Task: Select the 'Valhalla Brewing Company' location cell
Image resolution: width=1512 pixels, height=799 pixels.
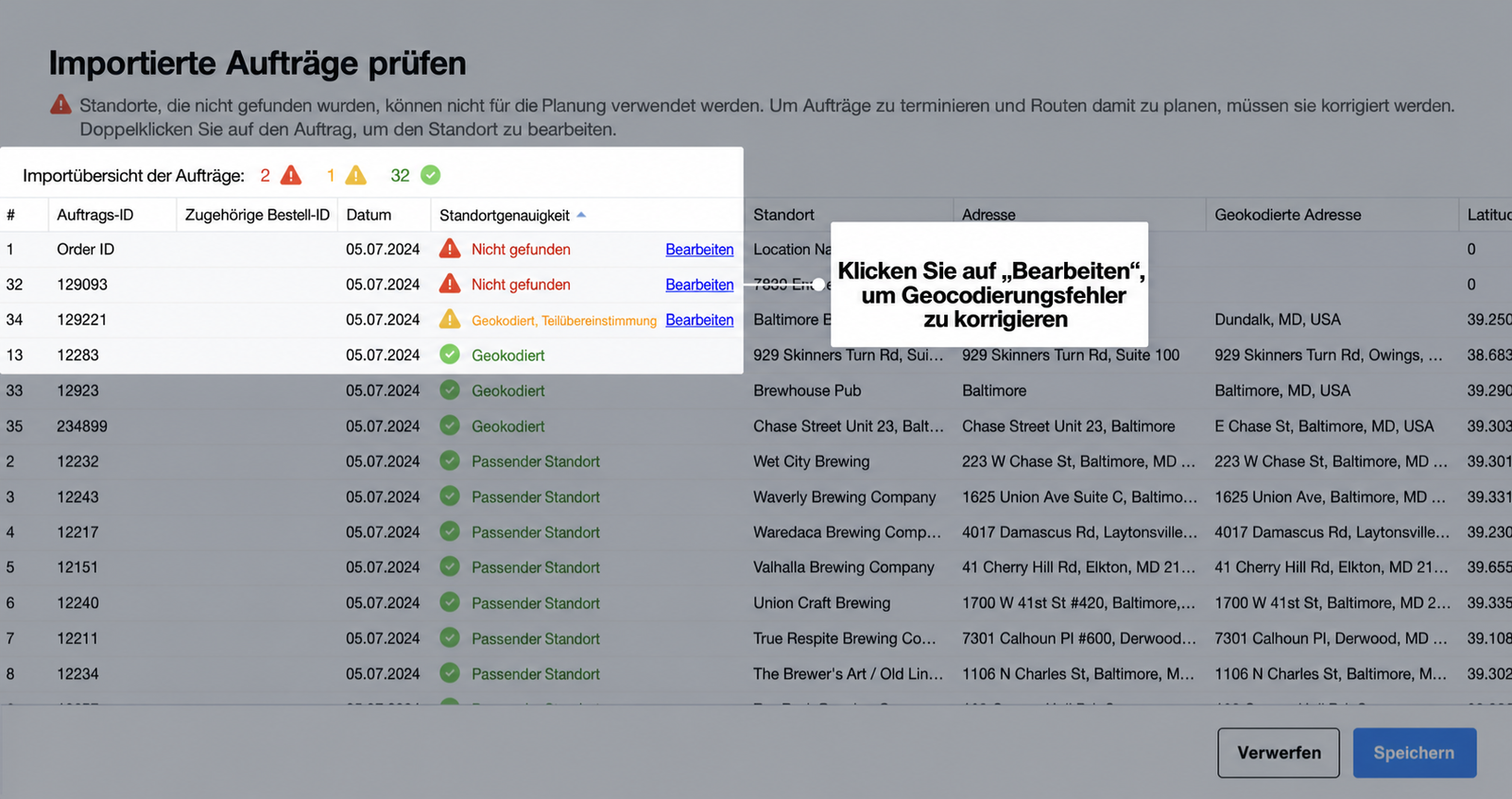Action: point(844,567)
